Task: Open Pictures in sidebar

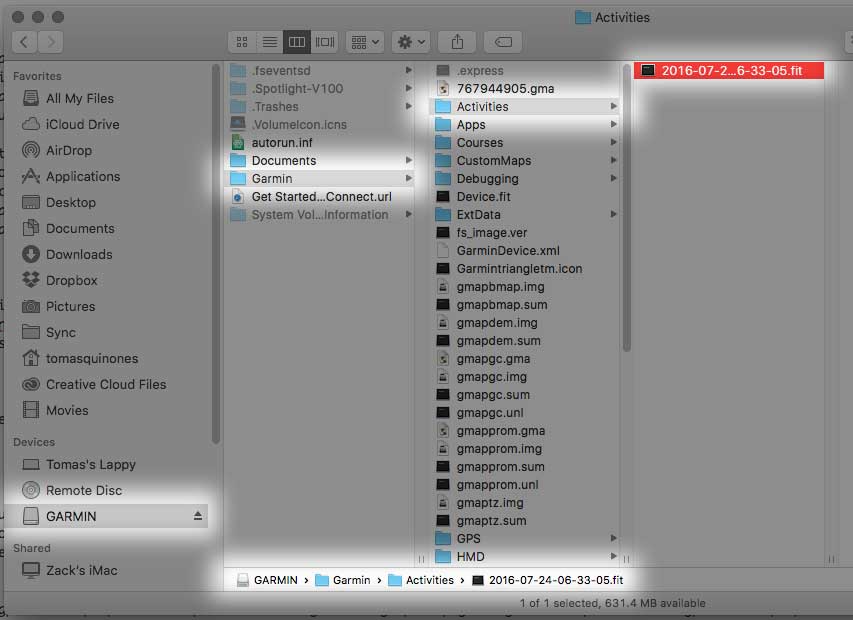Action: point(58,307)
